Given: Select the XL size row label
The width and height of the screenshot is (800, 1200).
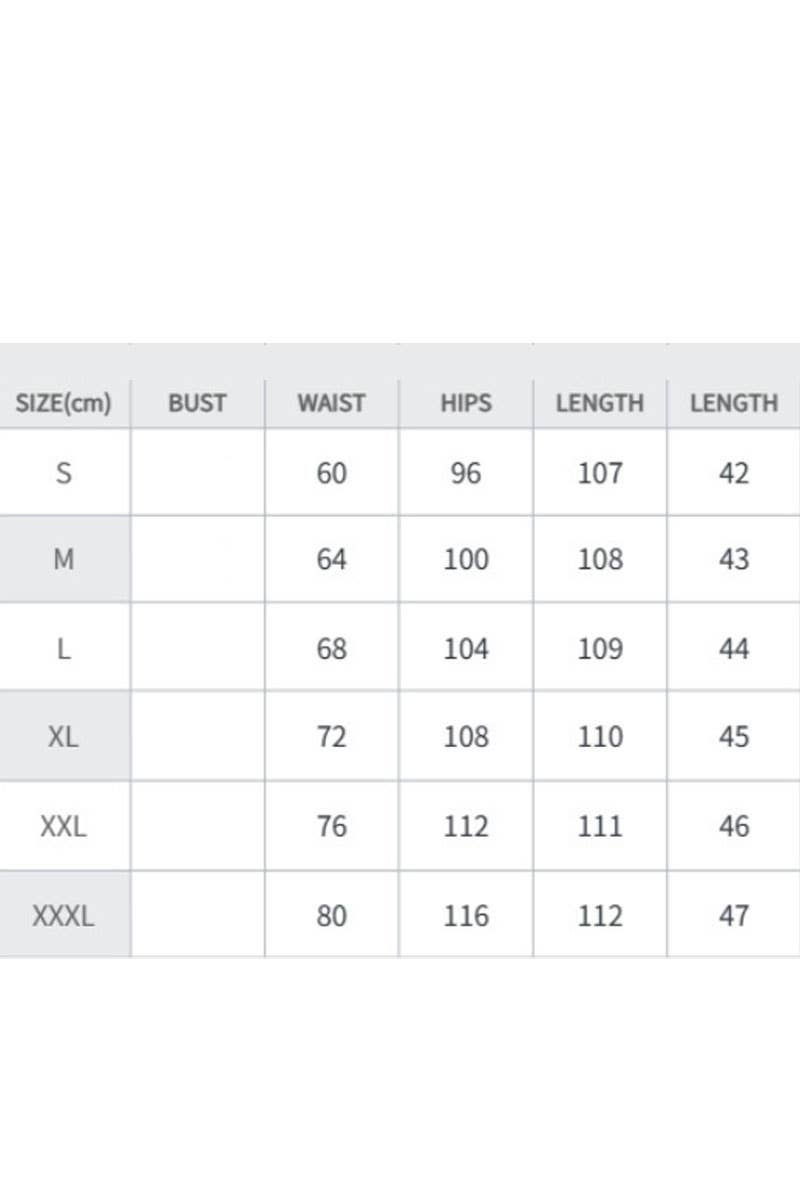Looking at the screenshot, I should coord(64,737).
